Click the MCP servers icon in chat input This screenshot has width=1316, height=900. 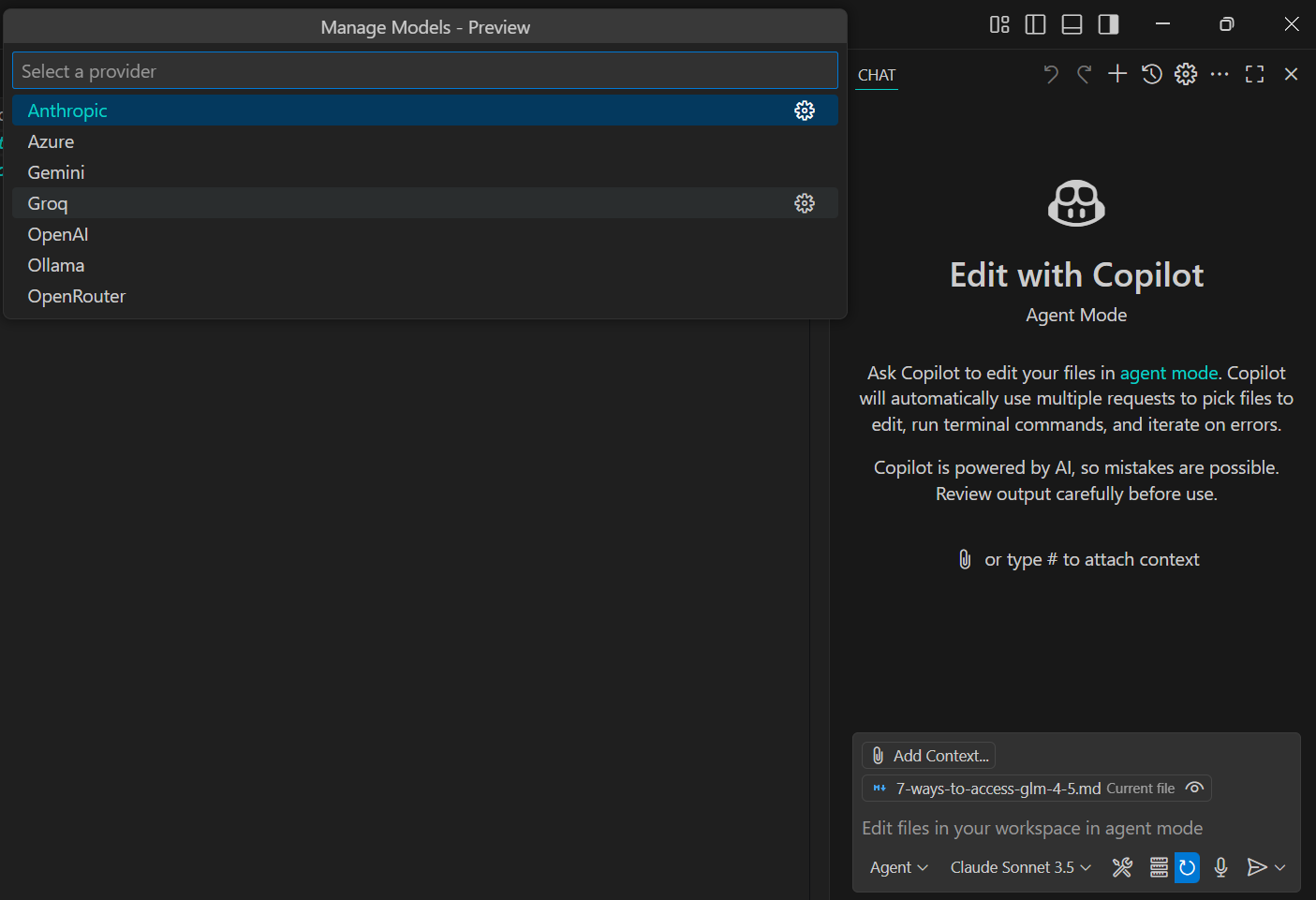[x=1159, y=867]
